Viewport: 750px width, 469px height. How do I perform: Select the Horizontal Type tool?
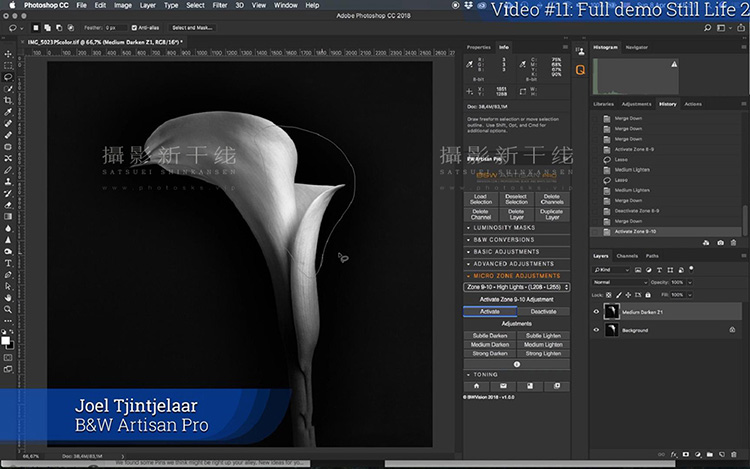(x=8, y=263)
